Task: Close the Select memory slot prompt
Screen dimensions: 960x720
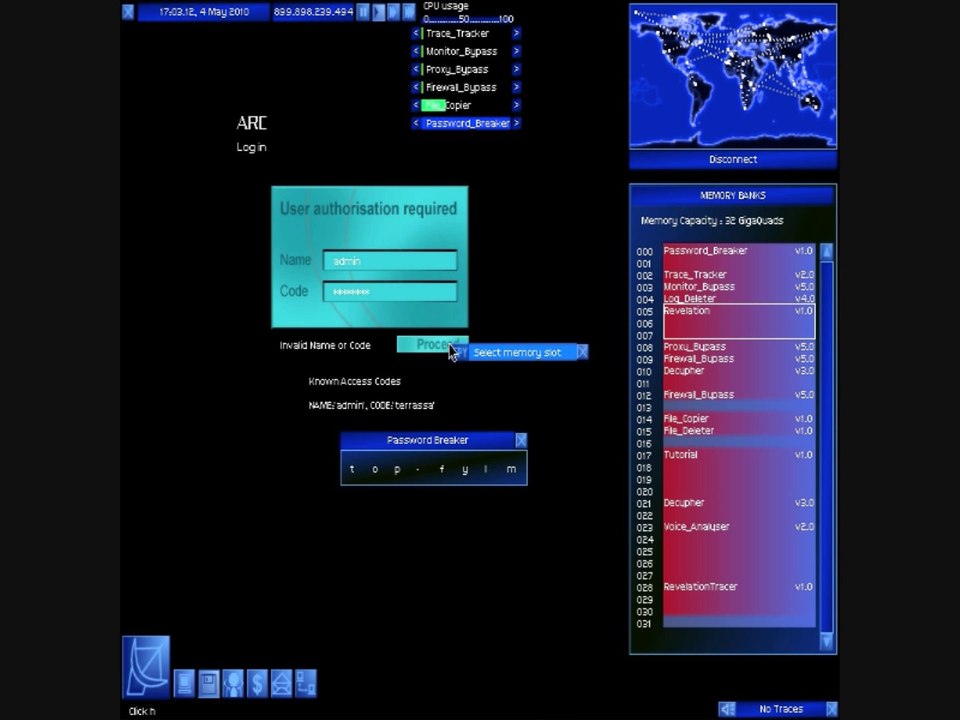Action: coord(583,352)
